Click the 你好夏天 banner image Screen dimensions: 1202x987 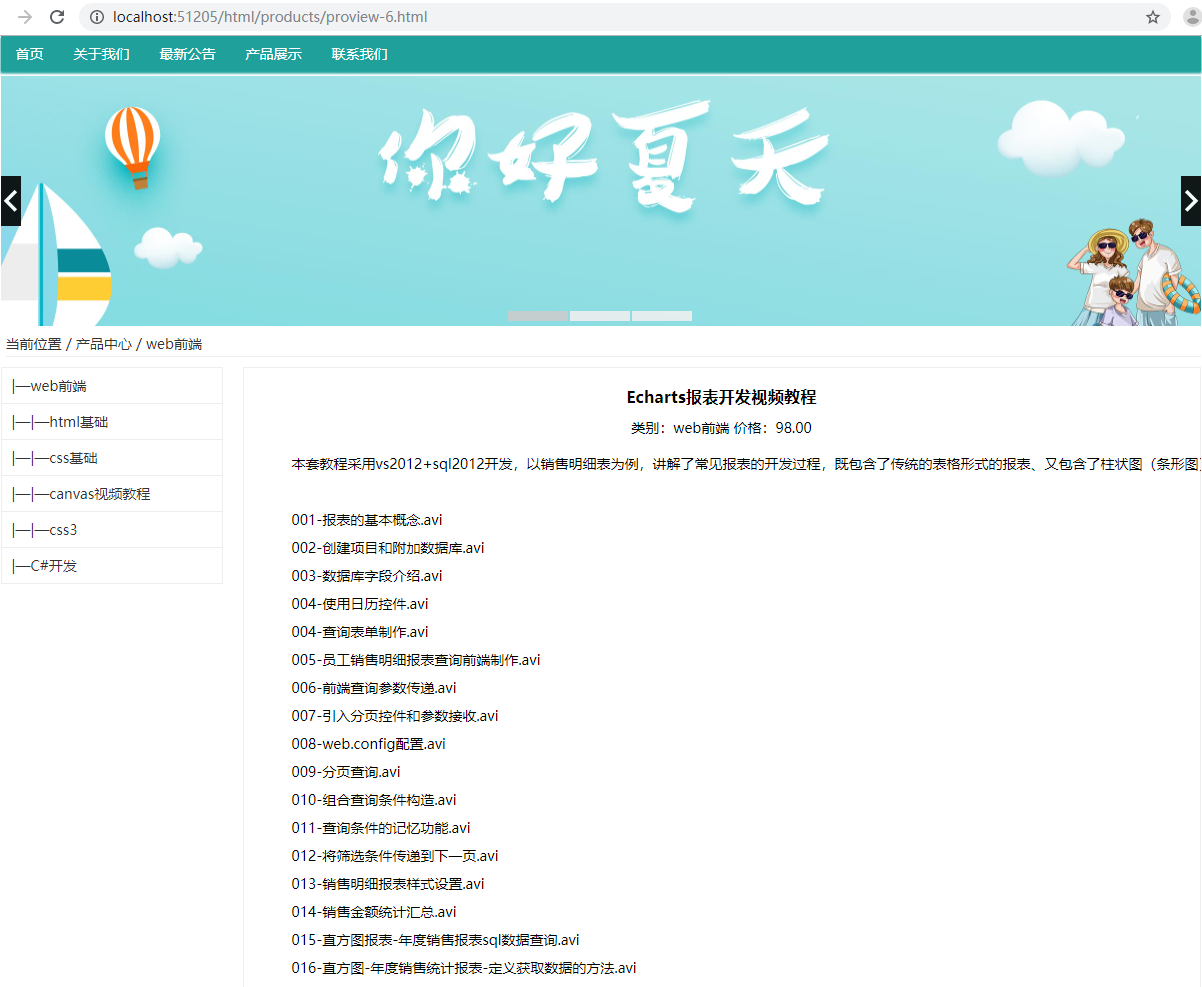[x=601, y=200]
